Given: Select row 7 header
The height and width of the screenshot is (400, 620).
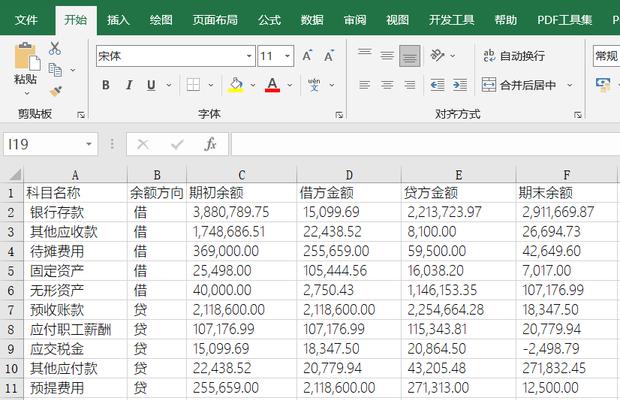Looking at the screenshot, I should (x=11, y=310).
